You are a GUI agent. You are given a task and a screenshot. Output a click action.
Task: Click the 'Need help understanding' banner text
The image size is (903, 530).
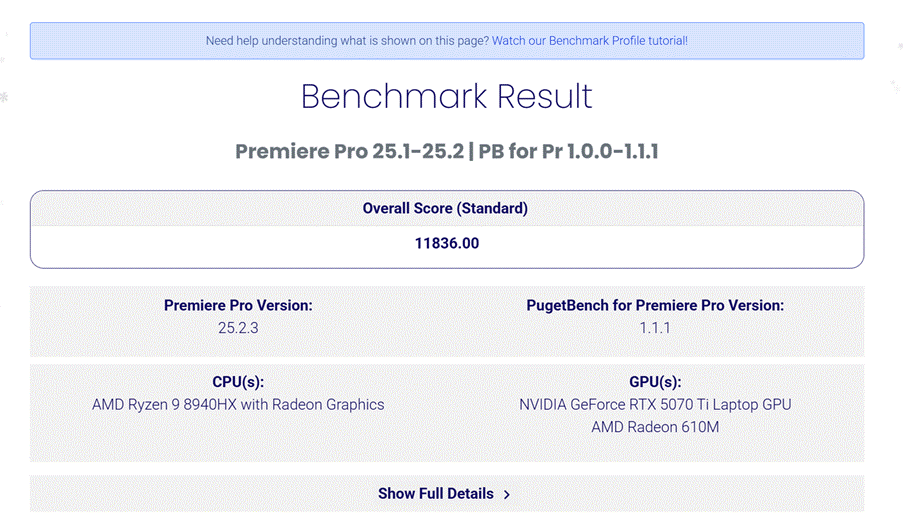(347, 41)
